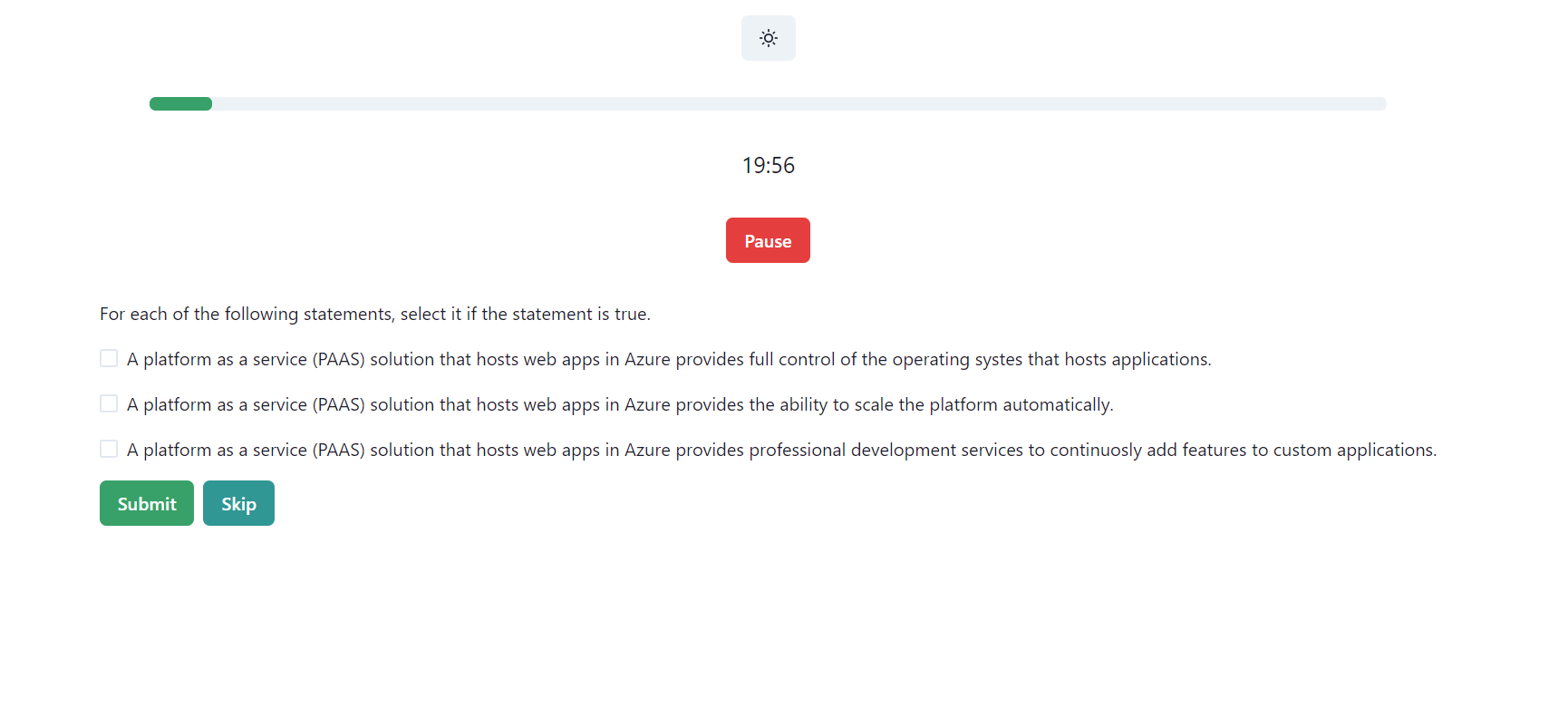Check the box for scaling the platform automatically

pos(109,403)
